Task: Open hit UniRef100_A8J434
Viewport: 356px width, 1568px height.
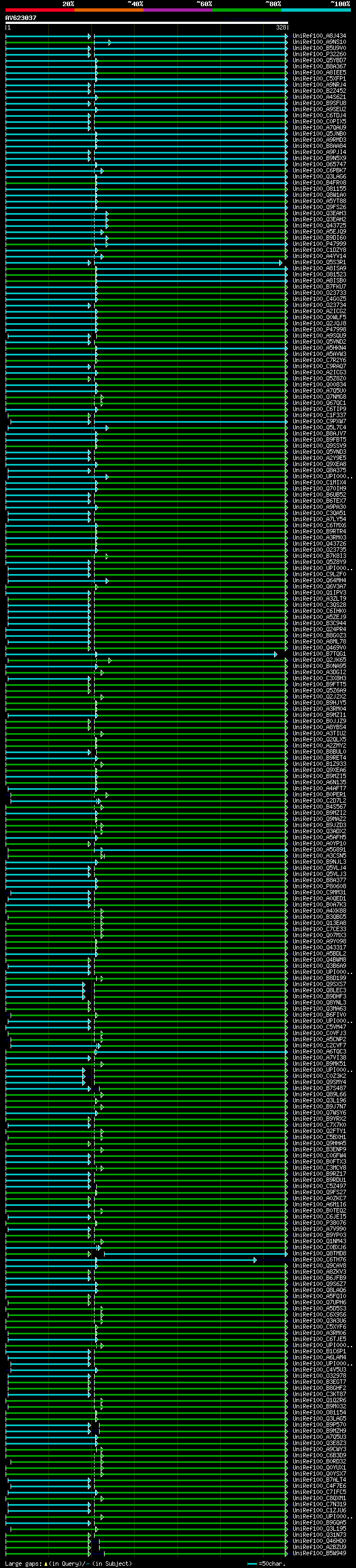Action: [319, 36]
